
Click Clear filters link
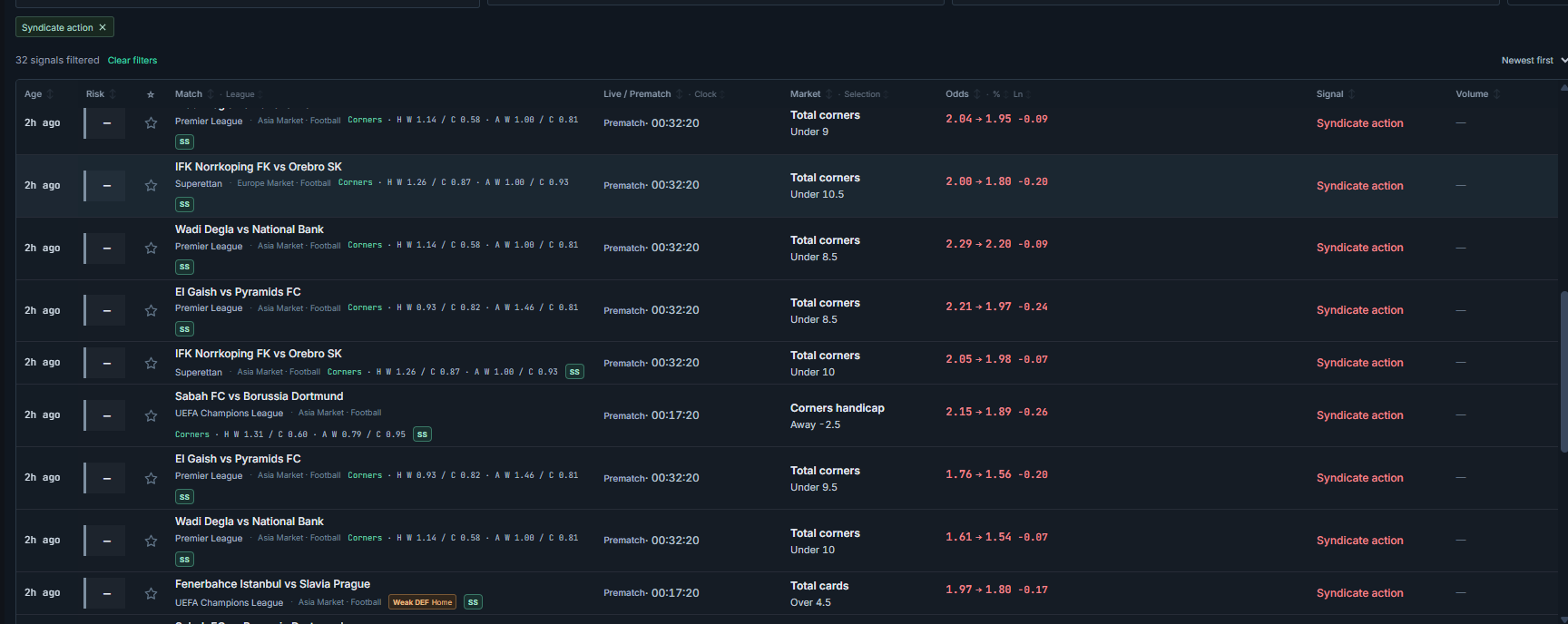(132, 61)
